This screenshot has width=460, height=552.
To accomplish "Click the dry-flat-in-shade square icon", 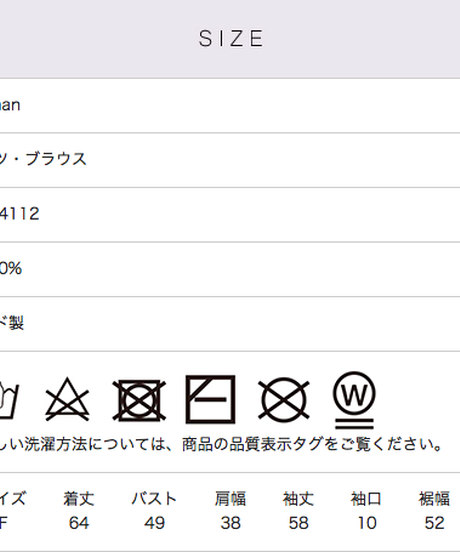I will [210, 399].
